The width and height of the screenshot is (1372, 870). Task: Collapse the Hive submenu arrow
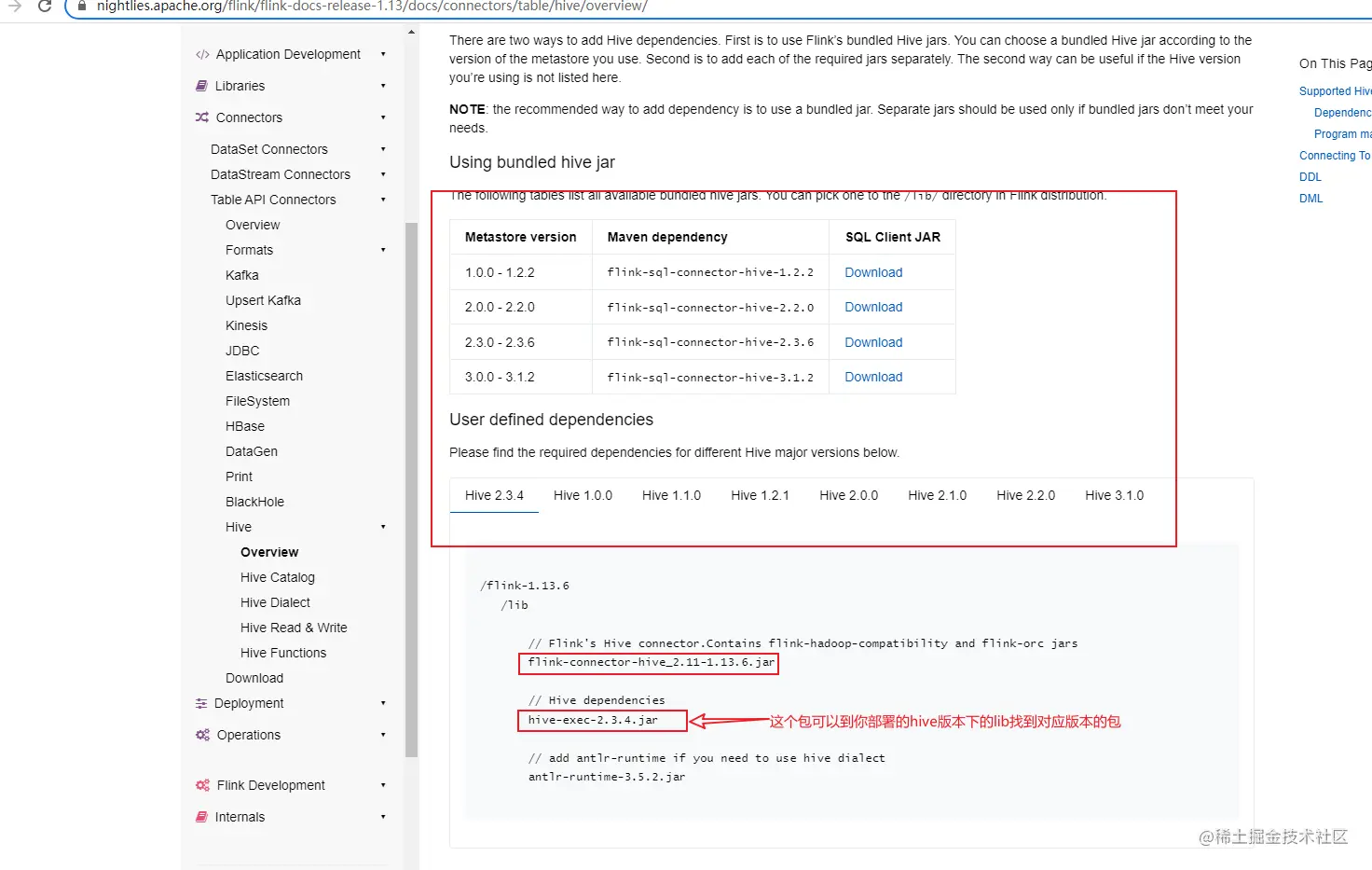(x=383, y=527)
